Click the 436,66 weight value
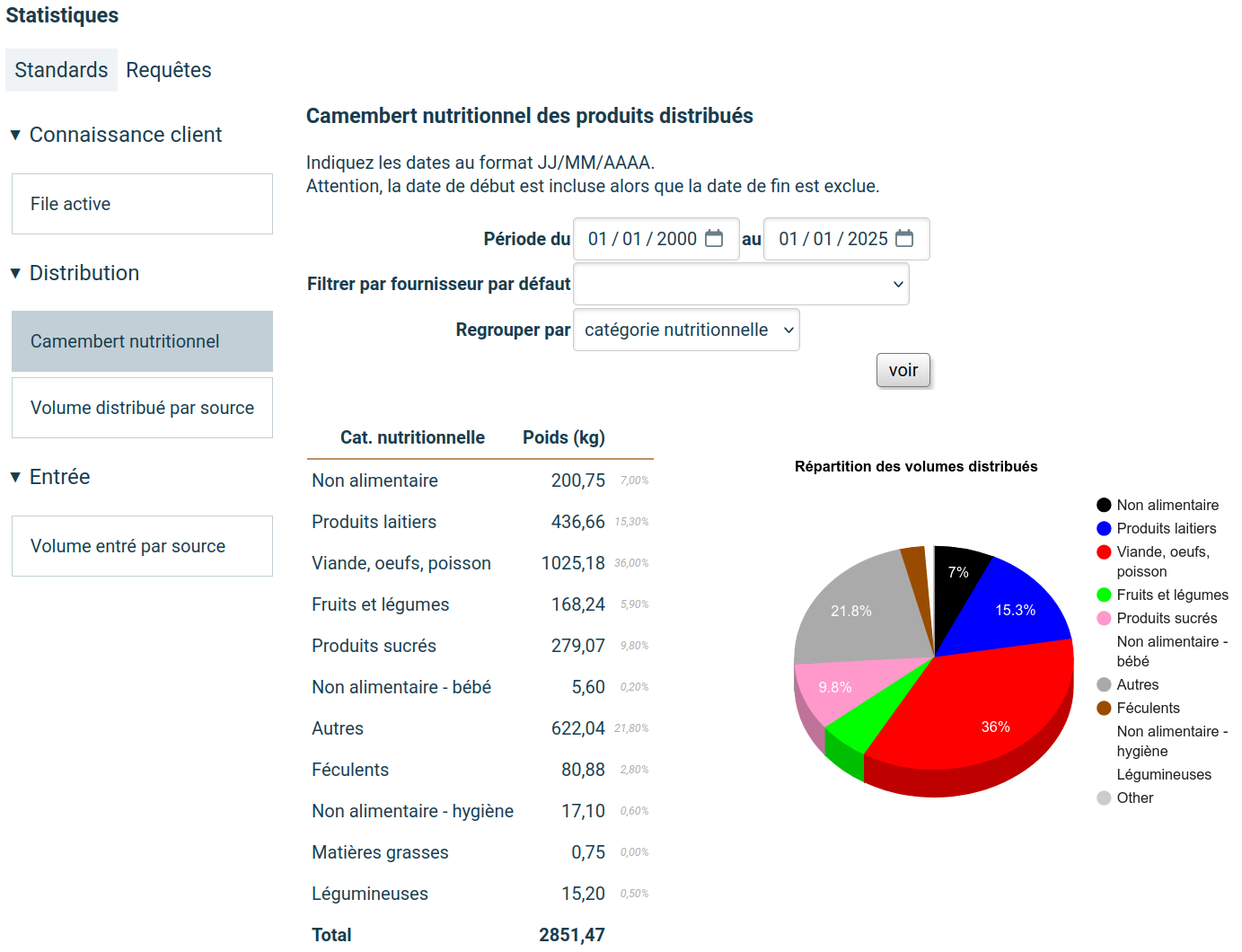Image resolution: width=1242 pixels, height=952 pixels. (x=578, y=522)
